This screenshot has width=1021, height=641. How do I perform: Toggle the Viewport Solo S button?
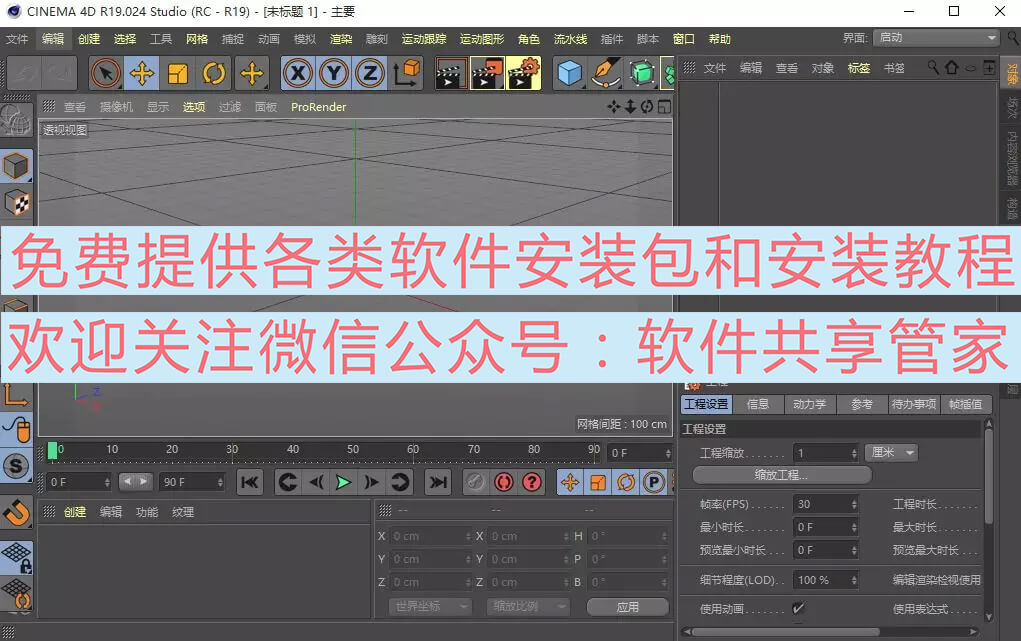[16, 466]
